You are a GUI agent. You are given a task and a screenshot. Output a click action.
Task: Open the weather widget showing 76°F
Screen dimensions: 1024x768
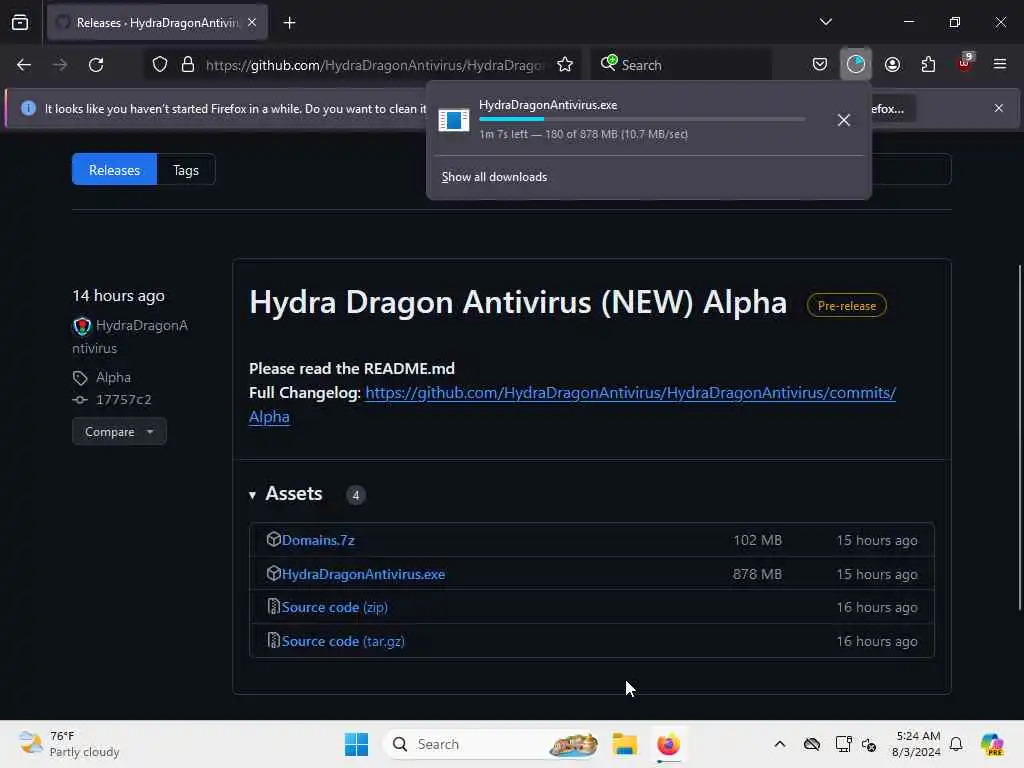click(69, 744)
